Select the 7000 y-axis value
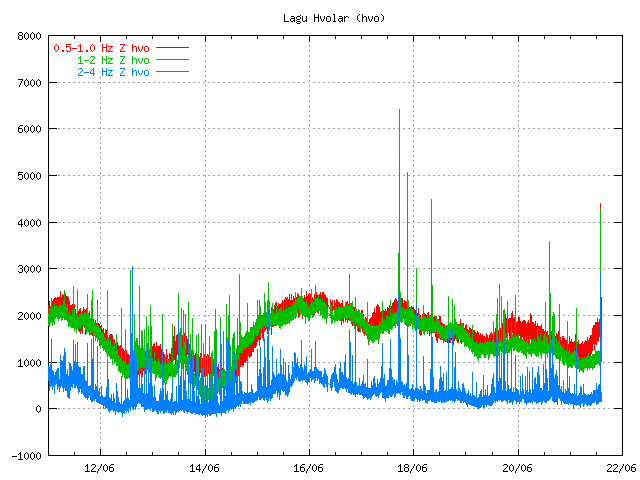Viewport: 640px width, 480px height. click(x=29, y=83)
